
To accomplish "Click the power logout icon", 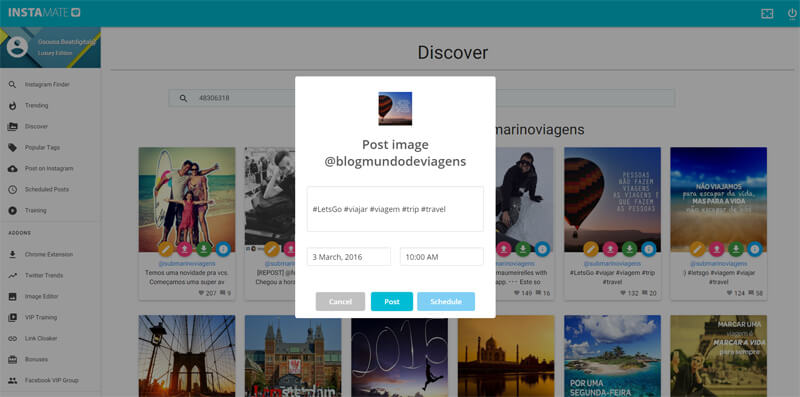I will click(x=792, y=14).
